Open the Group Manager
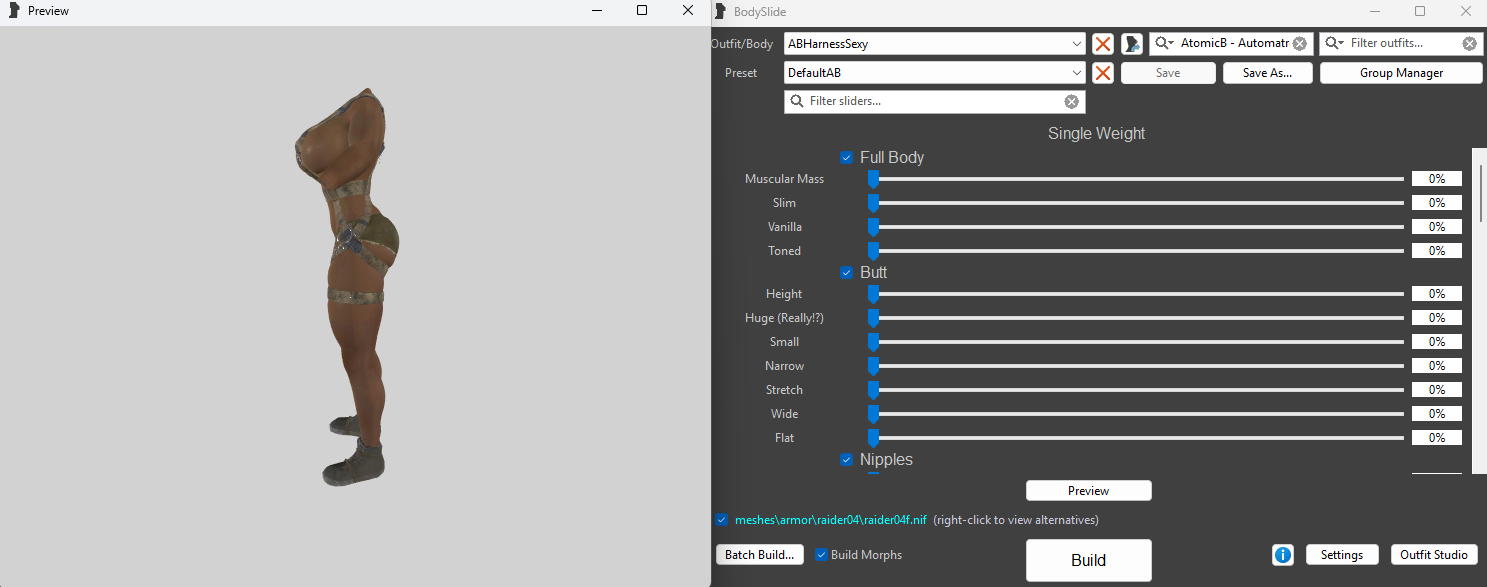Viewport: 1487px width, 587px height. pos(1401,73)
